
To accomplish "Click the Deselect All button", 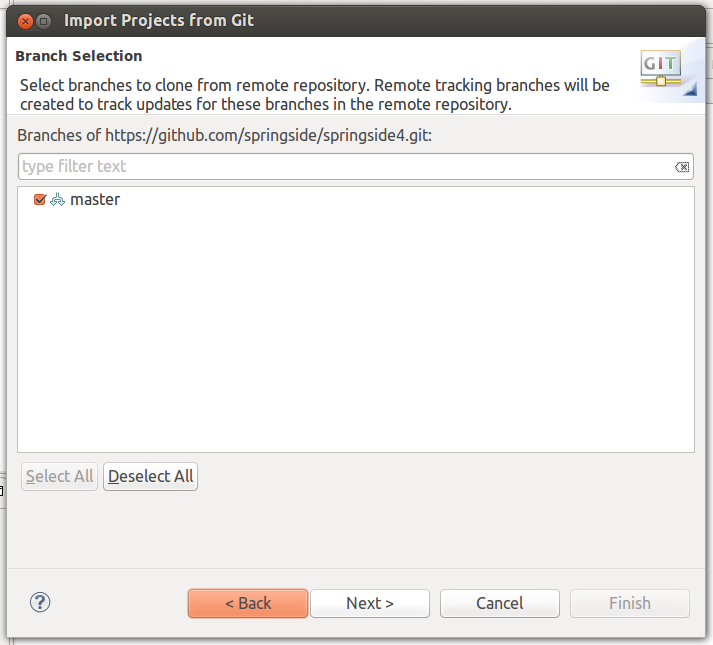I will pos(151,476).
